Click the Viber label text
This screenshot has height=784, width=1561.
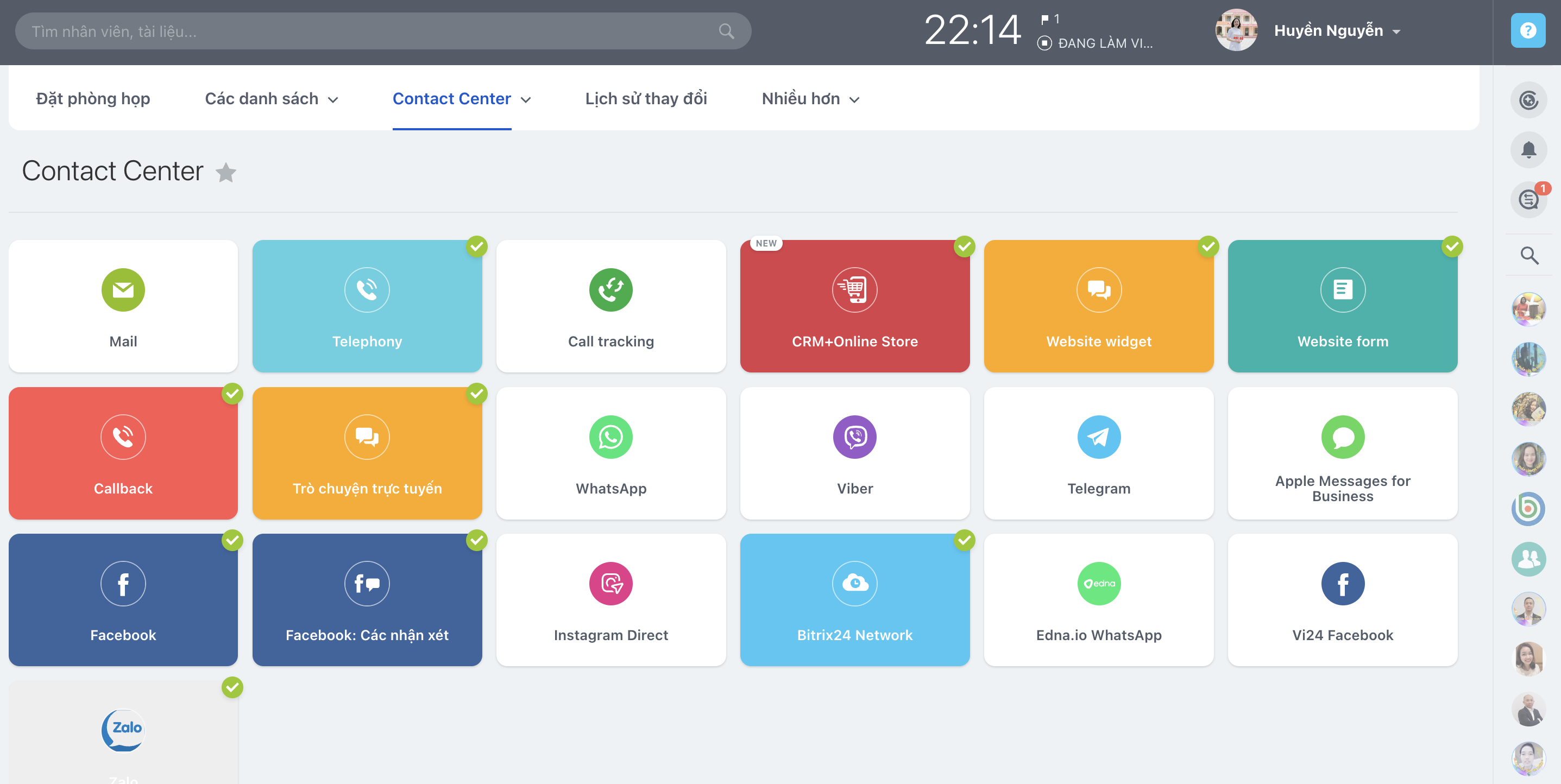pos(854,489)
